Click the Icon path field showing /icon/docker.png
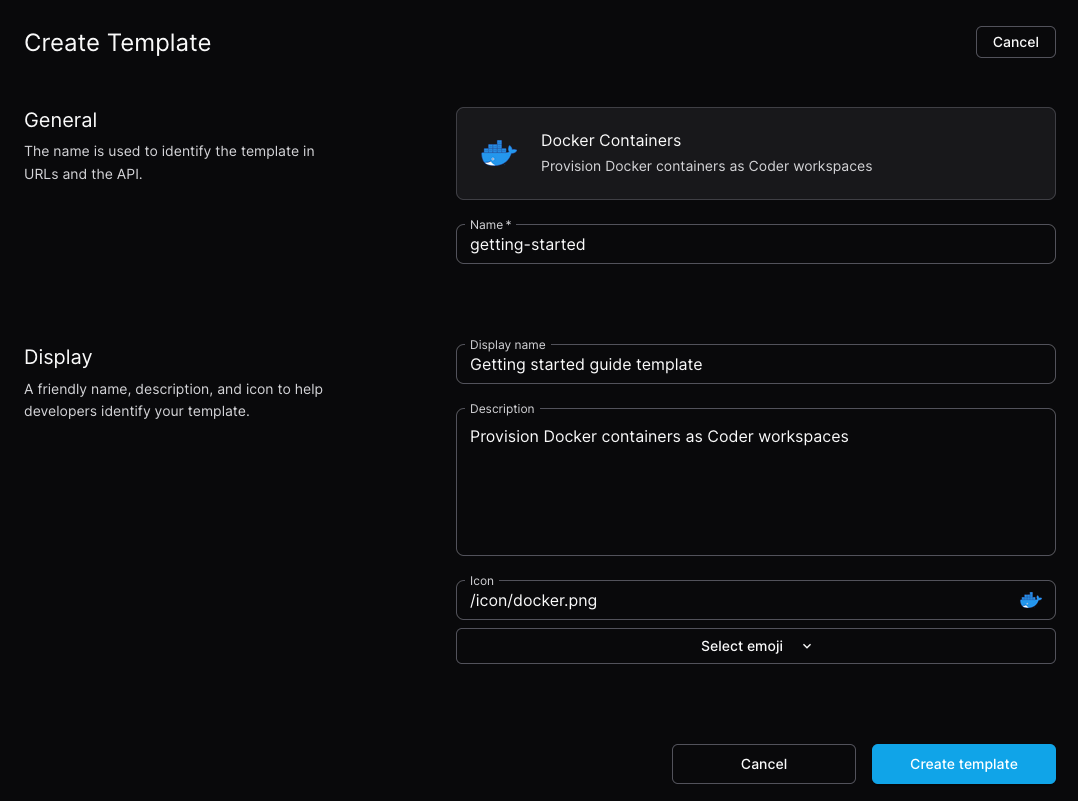1078x801 pixels. [736, 600]
